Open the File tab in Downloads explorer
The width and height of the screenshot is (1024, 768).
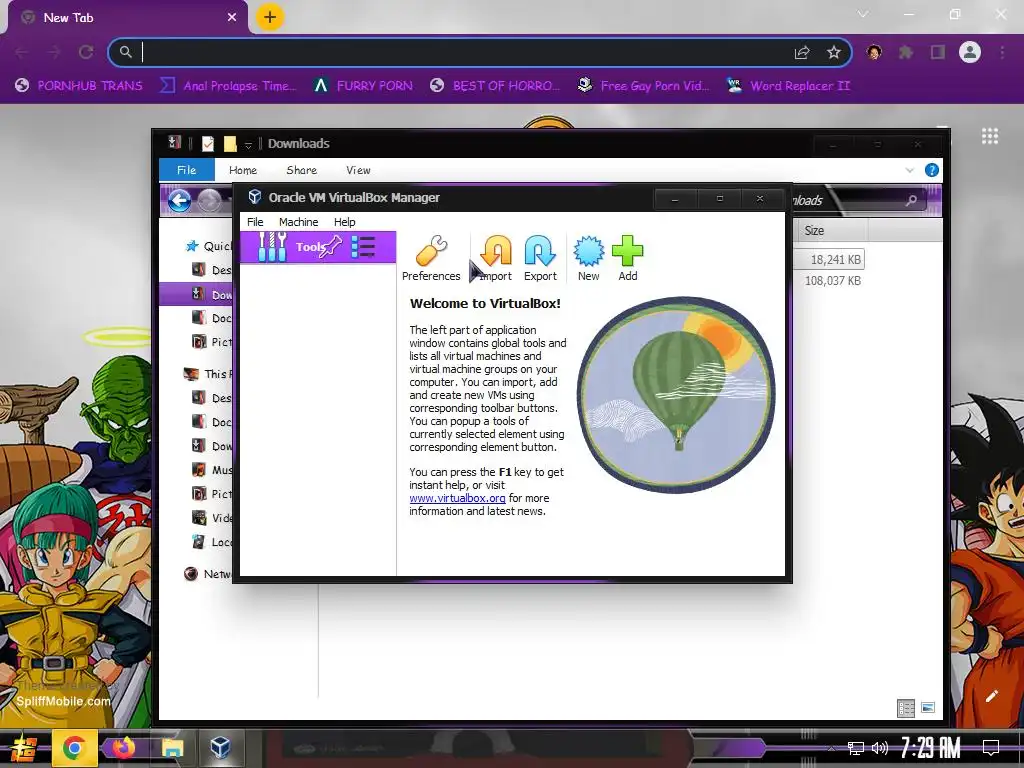pyautogui.click(x=187, y=170)
